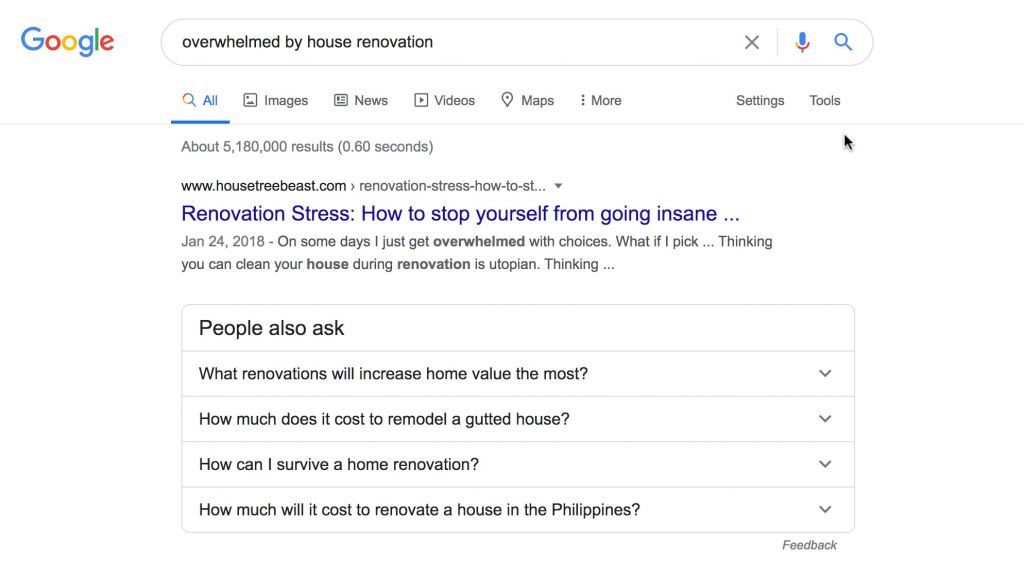1024x570 pixels.
Task: Open the Videos results tab
Action: [445, 100]
